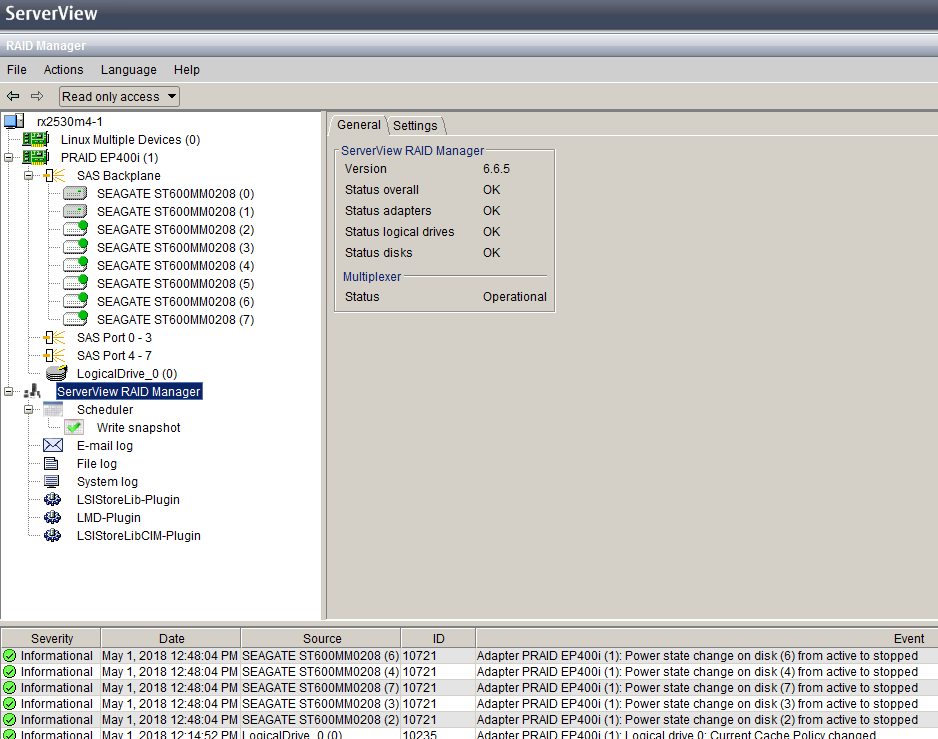938x739 pixels.
Task: Open the Scheduler icon
Action: click(54, 409)
